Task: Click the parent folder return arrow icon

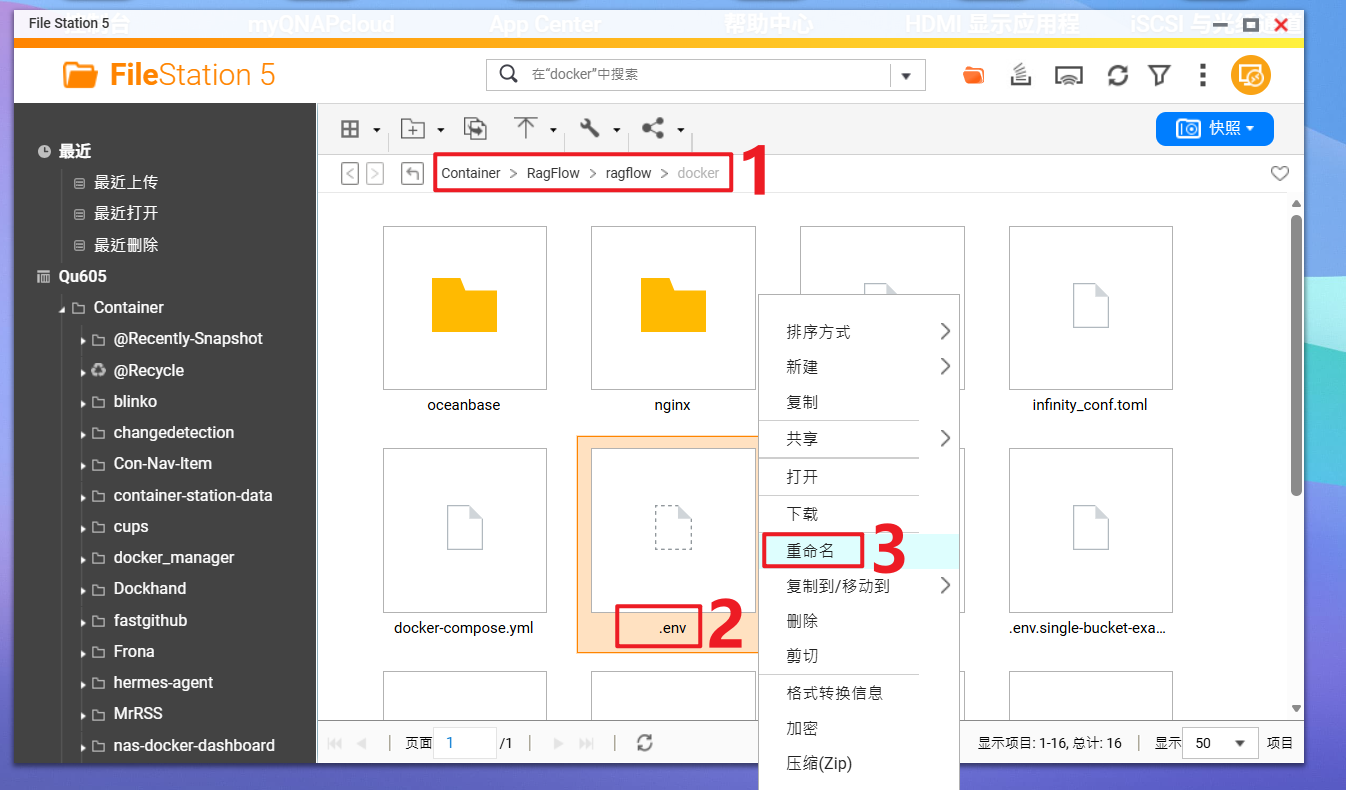Action: coord(412,173)
